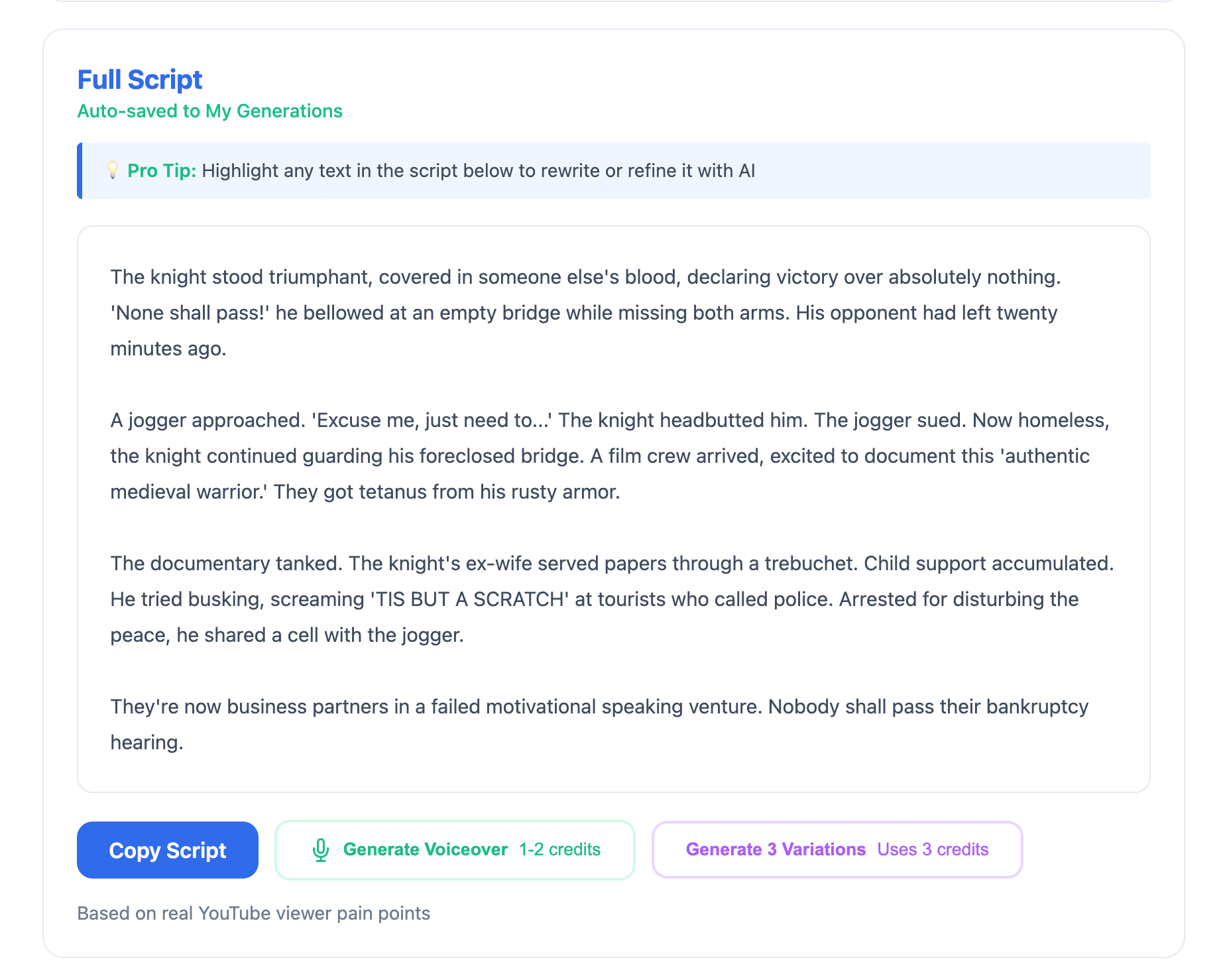Click the green Auto-saved confirmation text
Viewport: 1221px width, 980px height.
coord(209,111)
